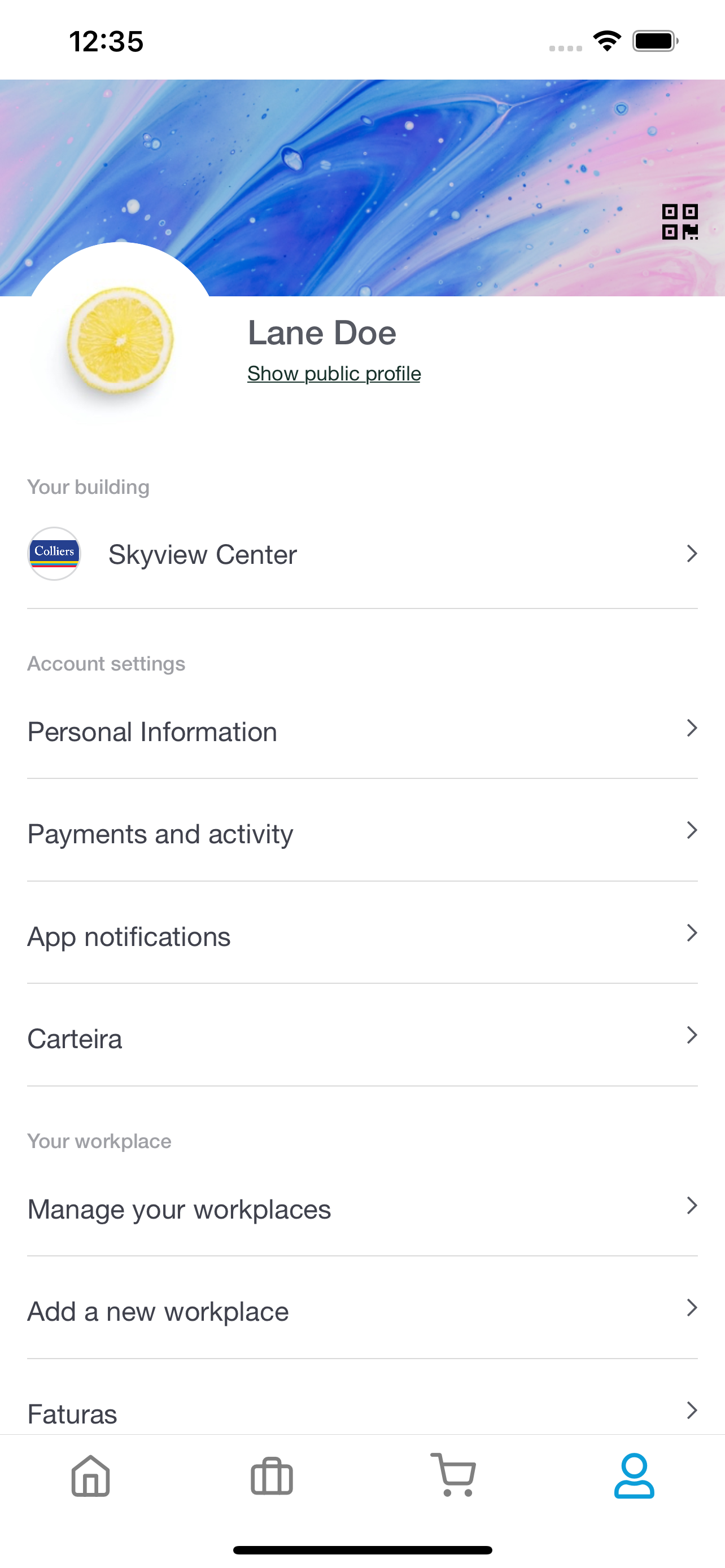Expand Skyview Center chevron

coord(692,553)
